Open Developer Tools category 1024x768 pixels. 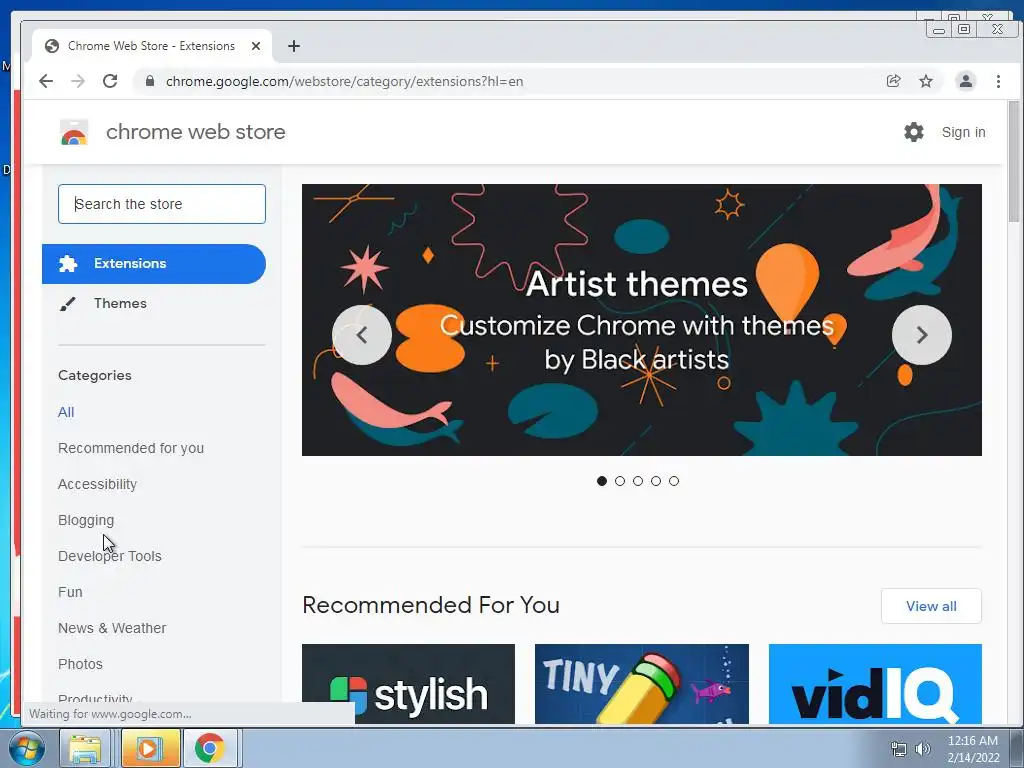[110, 556]
